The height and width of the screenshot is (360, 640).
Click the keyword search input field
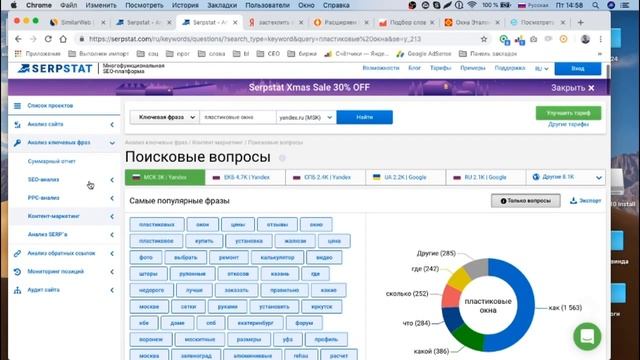238,117
